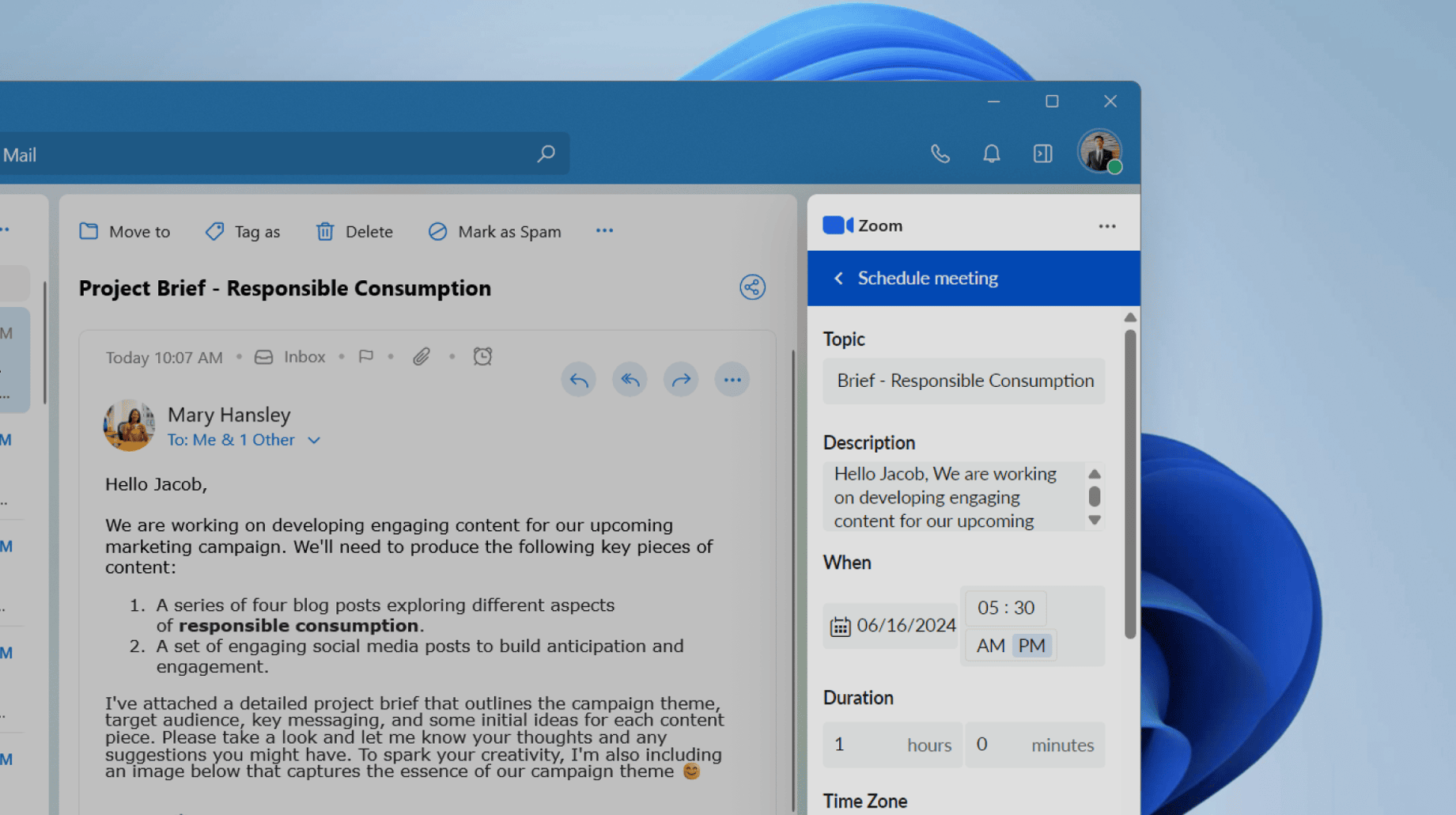1456x815 pixels.
Task: Open message more options ellipsis button
Action: click(x=732, y=380)
